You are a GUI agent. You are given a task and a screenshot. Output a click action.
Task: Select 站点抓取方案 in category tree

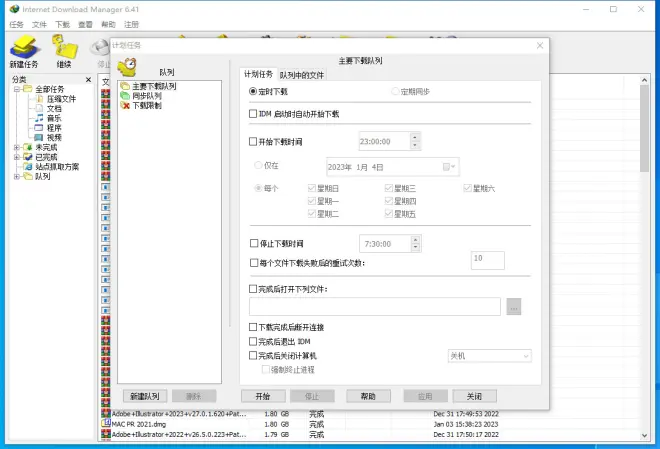(x=57, y=167)
